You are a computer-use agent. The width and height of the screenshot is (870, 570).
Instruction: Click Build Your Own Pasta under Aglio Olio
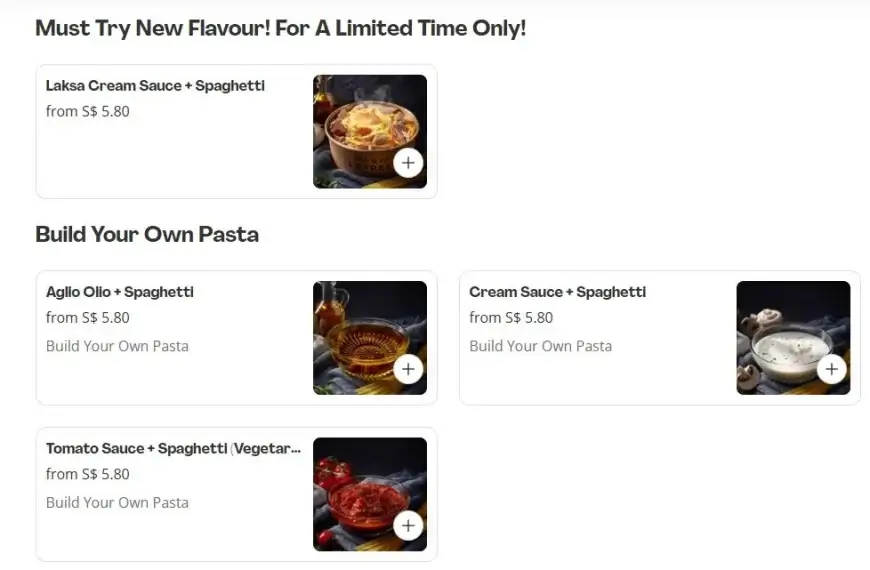coord(117,346)
